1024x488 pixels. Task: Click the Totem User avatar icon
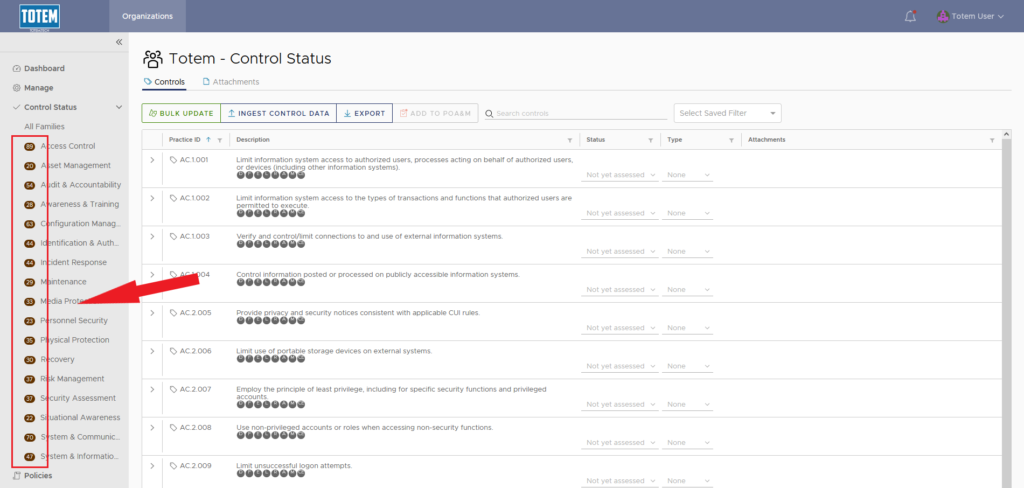[x=942, y=16]
